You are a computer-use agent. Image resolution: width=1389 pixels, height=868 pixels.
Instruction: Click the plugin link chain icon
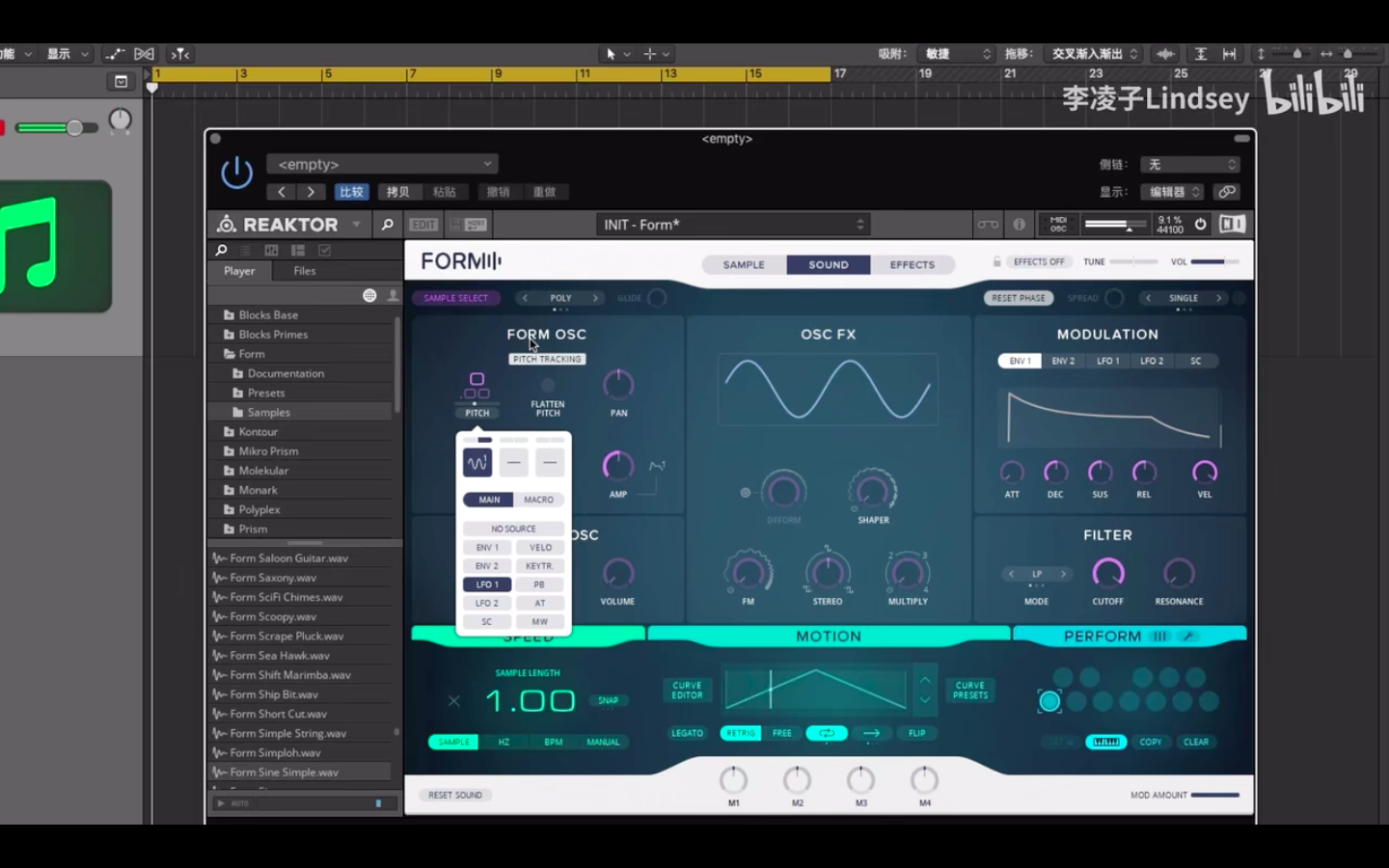(1226, 192)
